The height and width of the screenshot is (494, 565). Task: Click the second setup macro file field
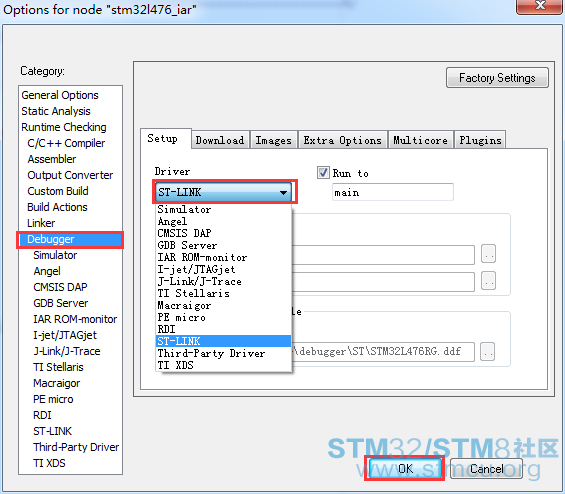tap(383, 281)
